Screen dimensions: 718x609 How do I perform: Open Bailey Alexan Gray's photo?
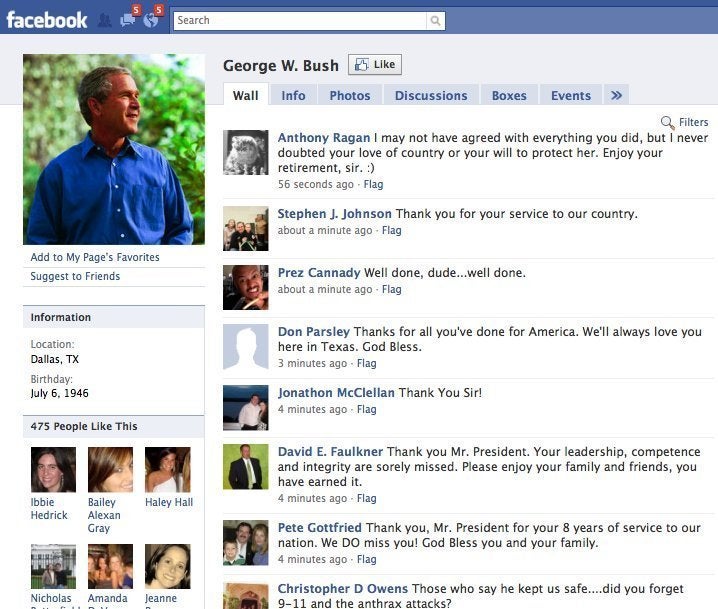pos(110,470)
